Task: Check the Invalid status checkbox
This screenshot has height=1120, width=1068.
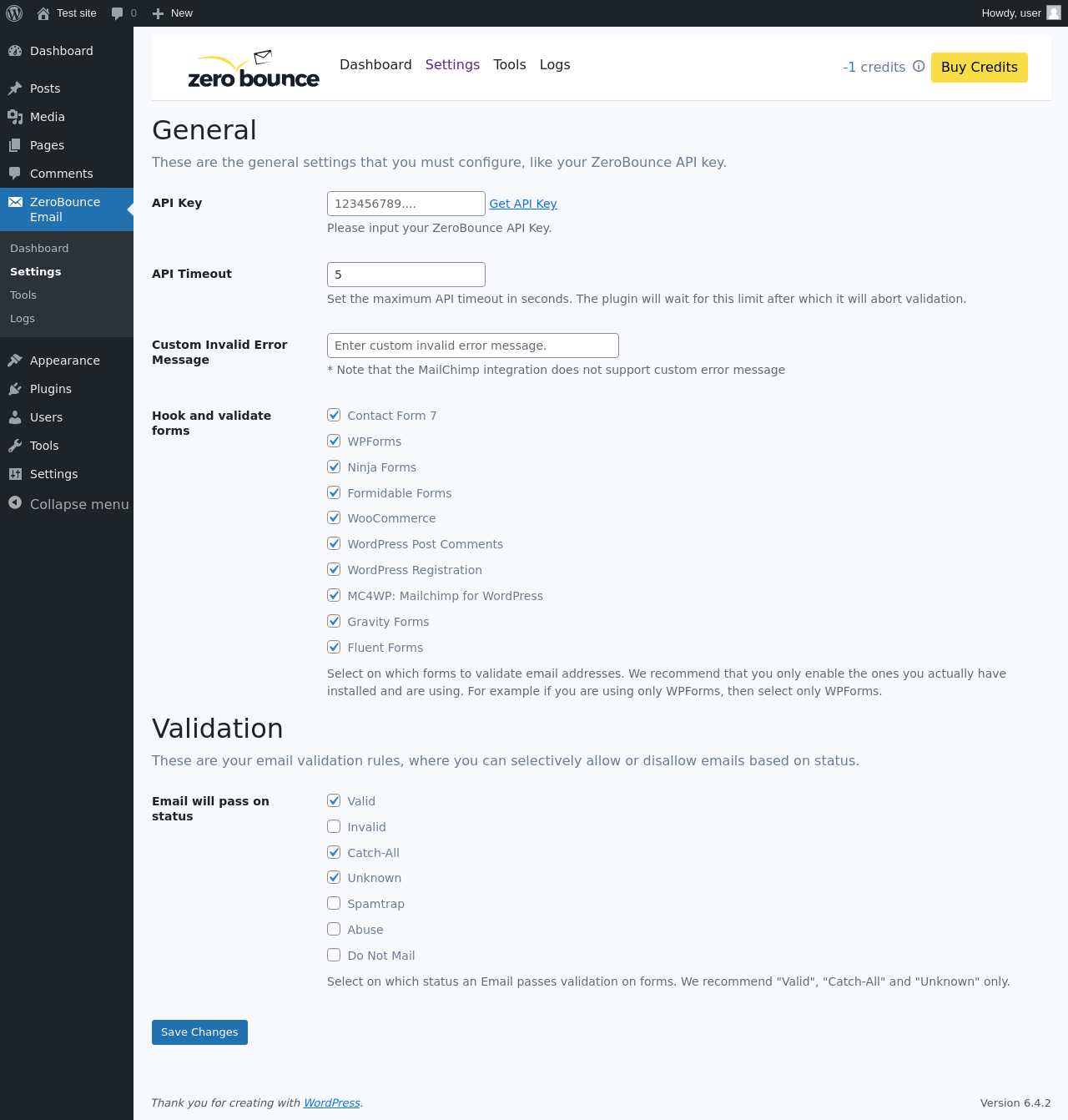Action: click(334, 826)
